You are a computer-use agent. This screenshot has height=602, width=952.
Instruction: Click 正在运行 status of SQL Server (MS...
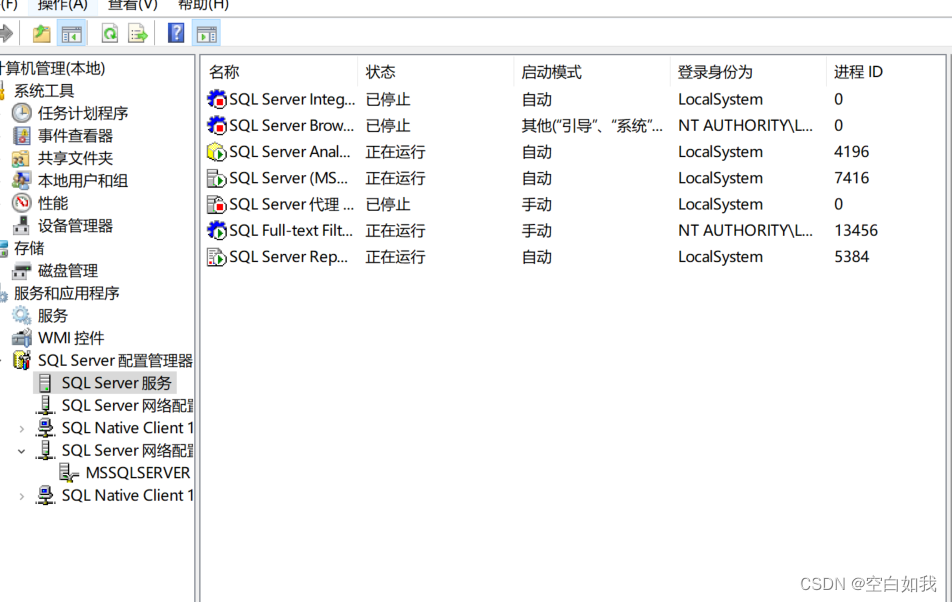click(395, 178)
